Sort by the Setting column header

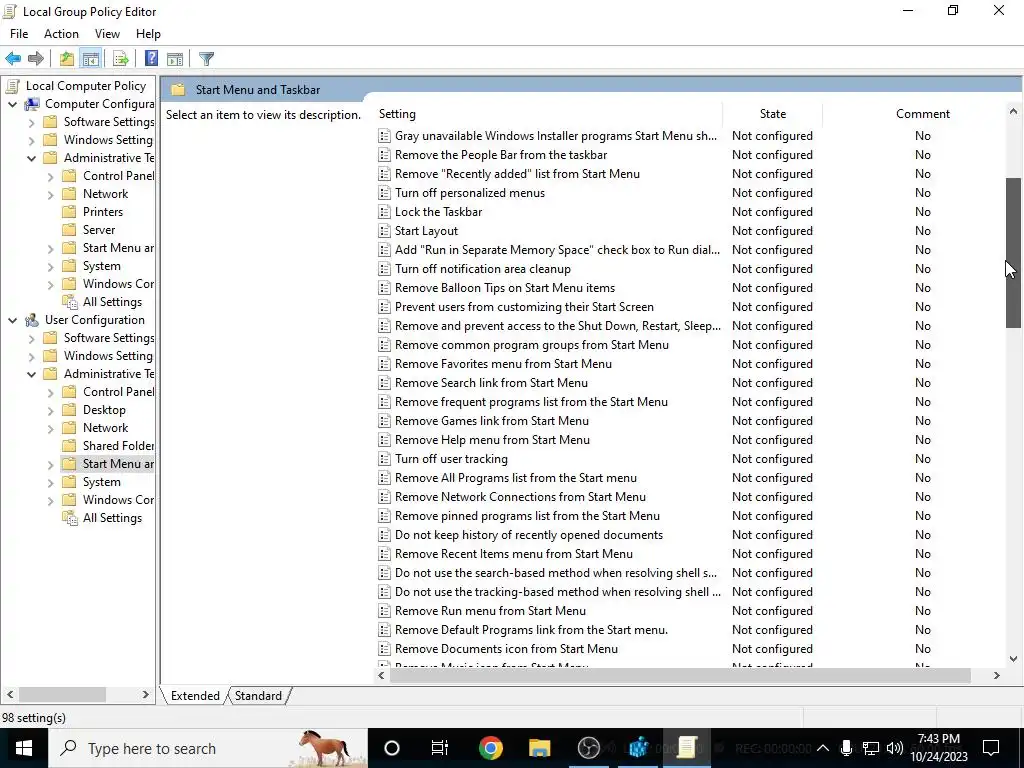549,114
